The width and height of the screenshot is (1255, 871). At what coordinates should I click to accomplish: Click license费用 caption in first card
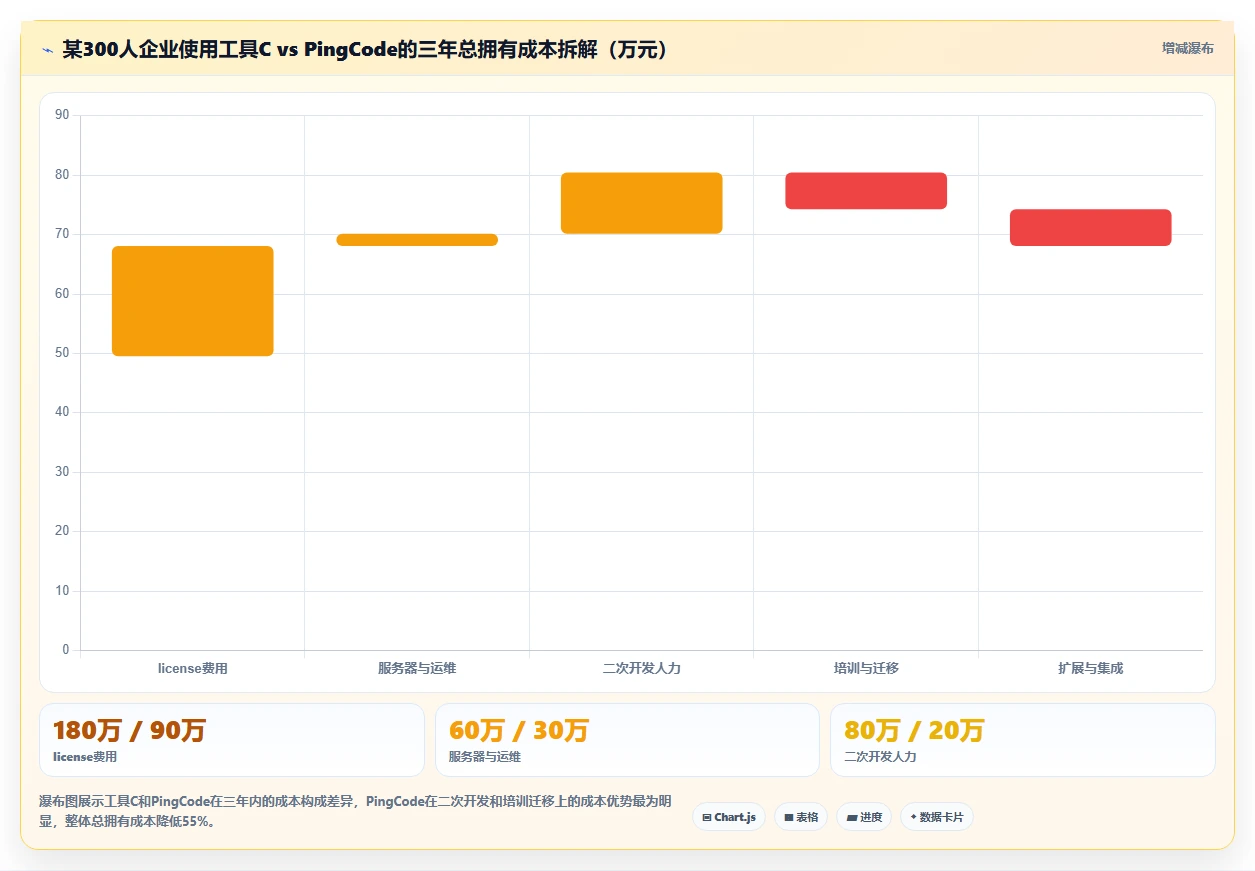pyautogui.click(x=85, y=757)
